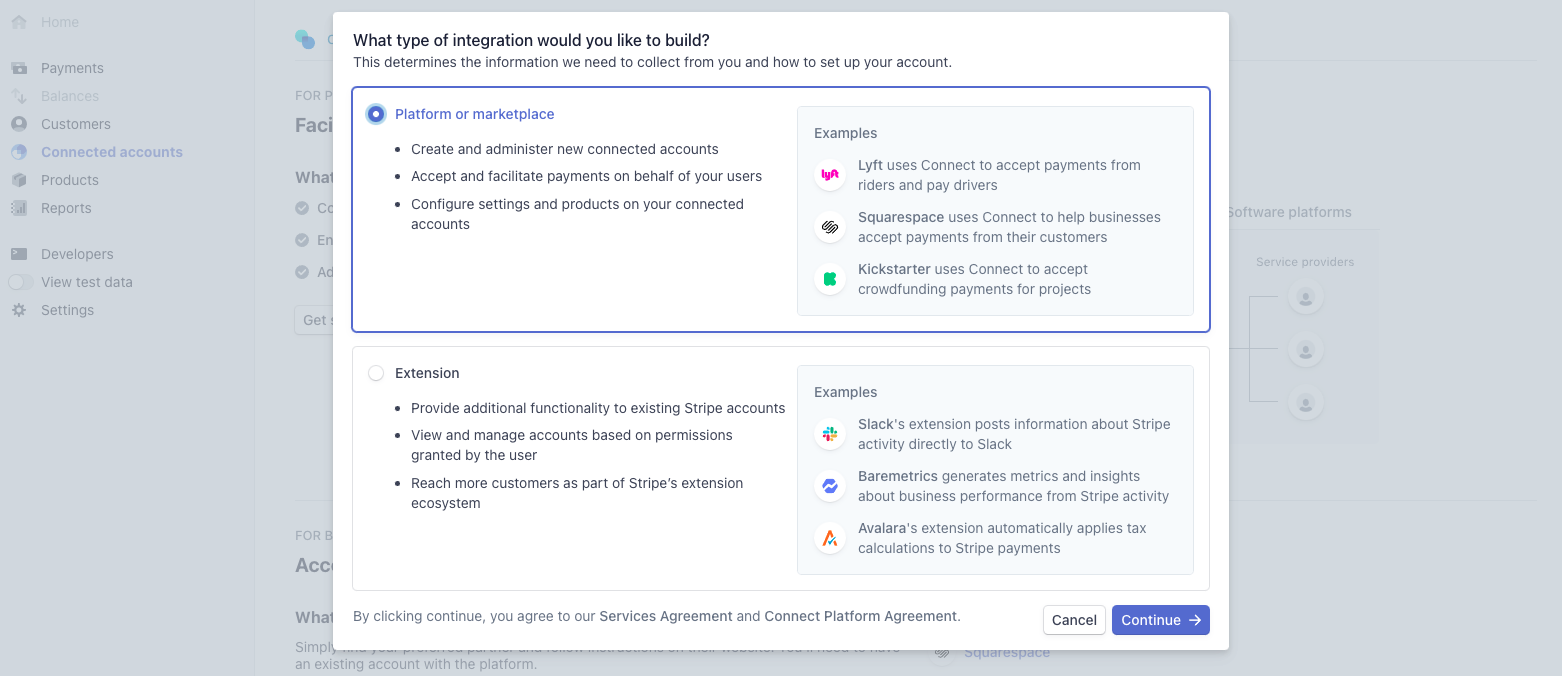Viewport: 1562px width, 676px height.
Task: Click the Connected accounts globe icon
Action: pos(19,152)
